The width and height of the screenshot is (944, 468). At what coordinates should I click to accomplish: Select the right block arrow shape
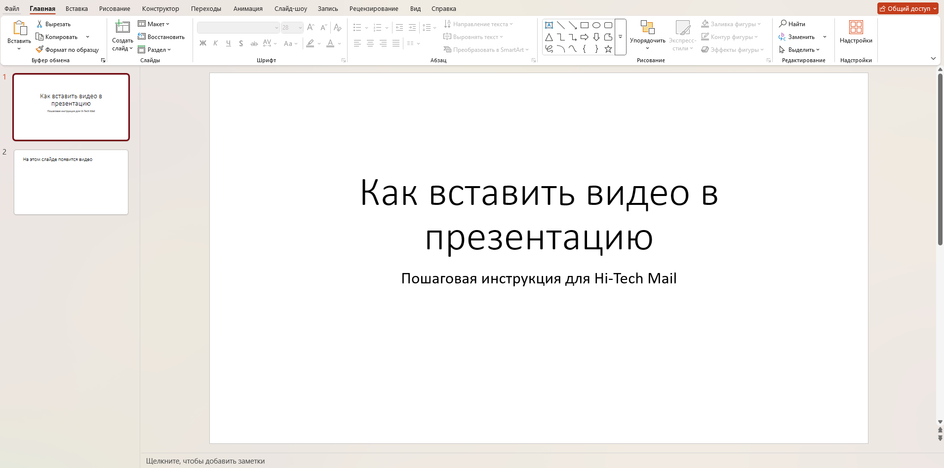[x=584, y=37]
